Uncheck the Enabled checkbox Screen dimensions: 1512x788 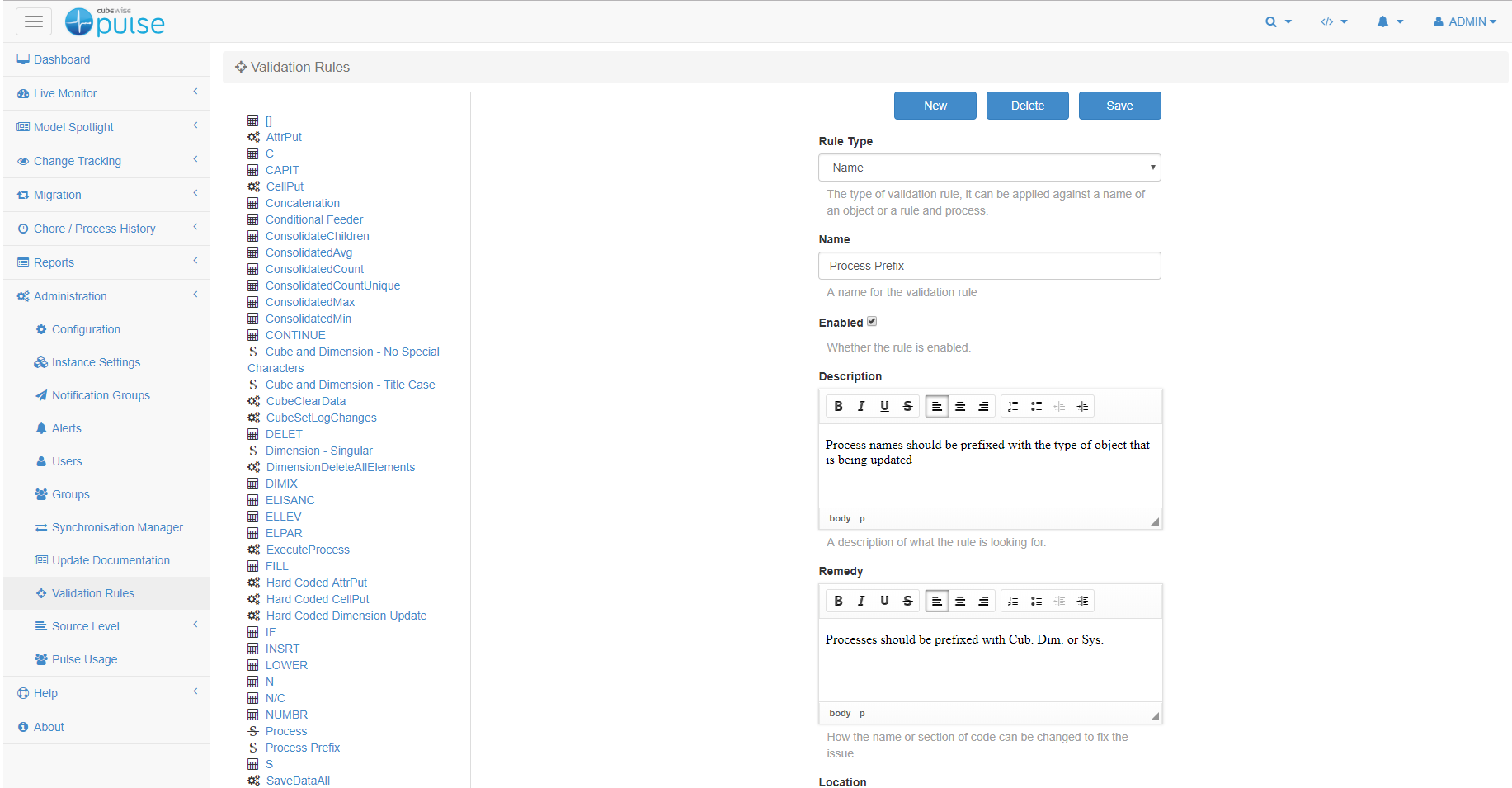(x=872, y=322)
